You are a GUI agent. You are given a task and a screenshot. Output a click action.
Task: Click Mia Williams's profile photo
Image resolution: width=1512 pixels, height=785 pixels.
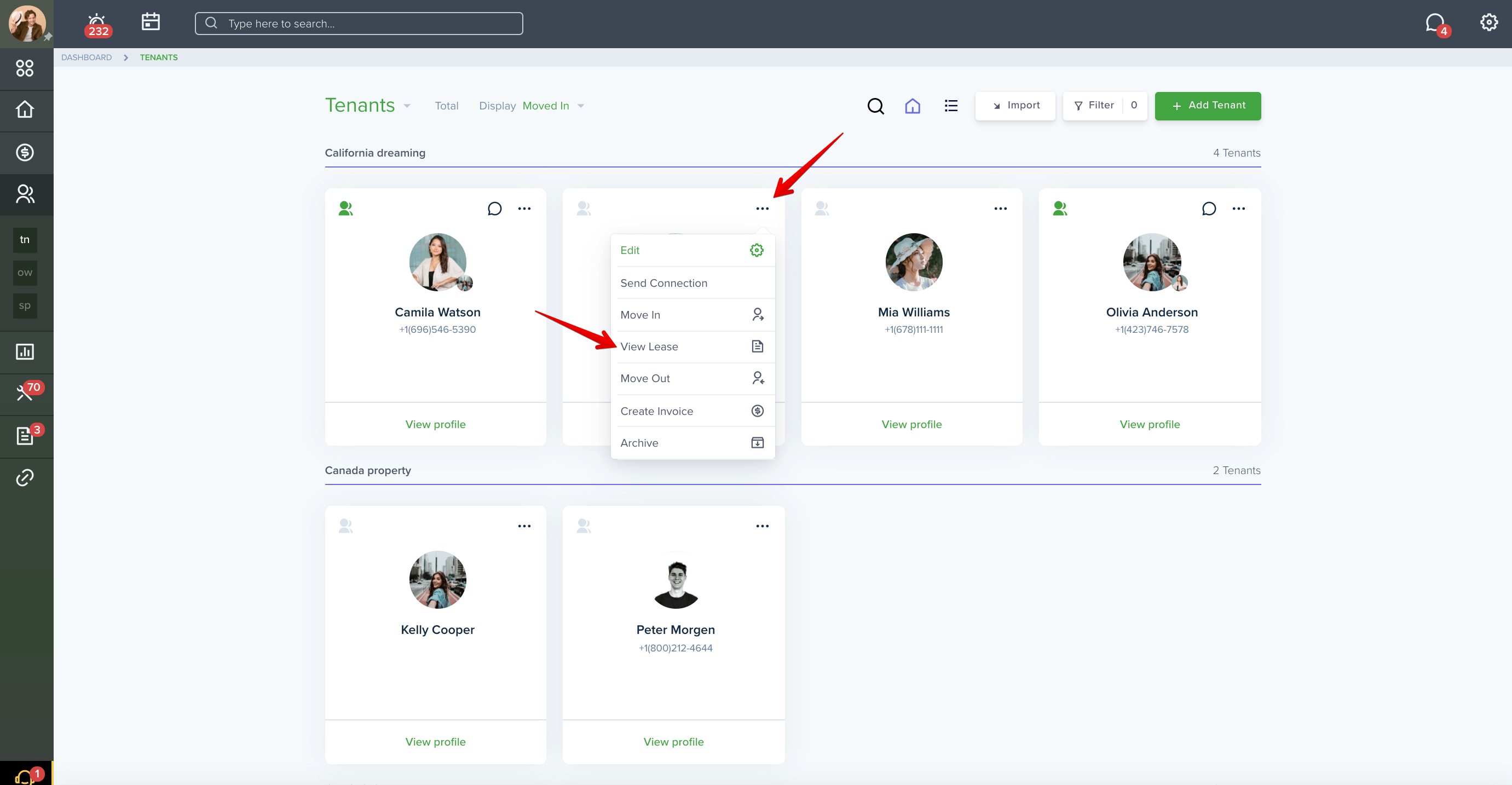[x=914, y=262]
